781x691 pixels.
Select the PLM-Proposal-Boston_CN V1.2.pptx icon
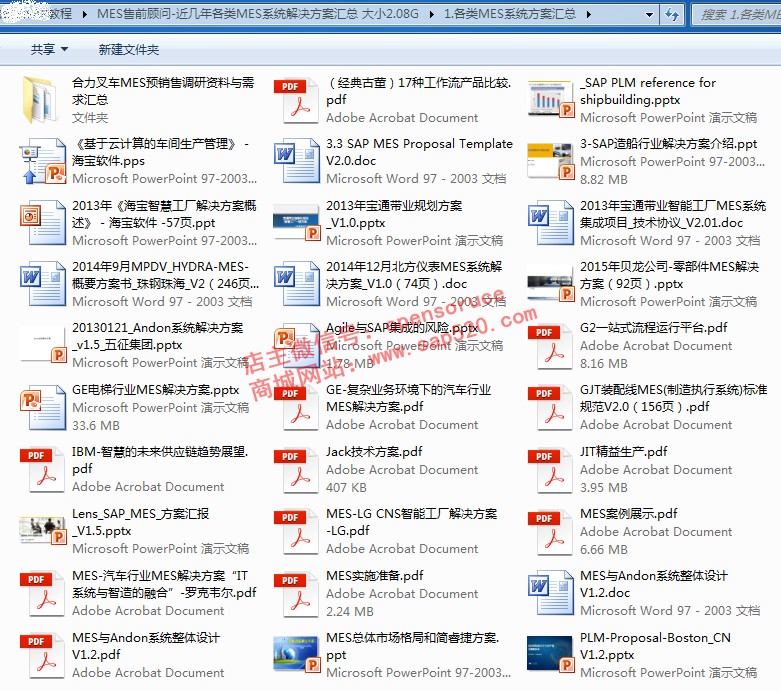(550, 654)
